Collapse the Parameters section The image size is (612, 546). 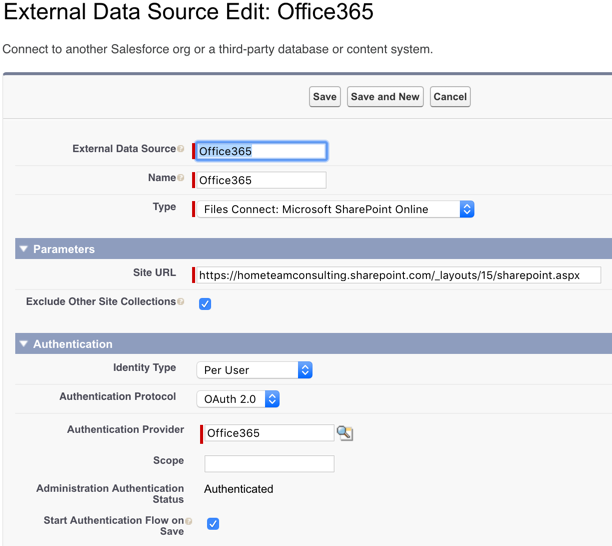point(24,249)
